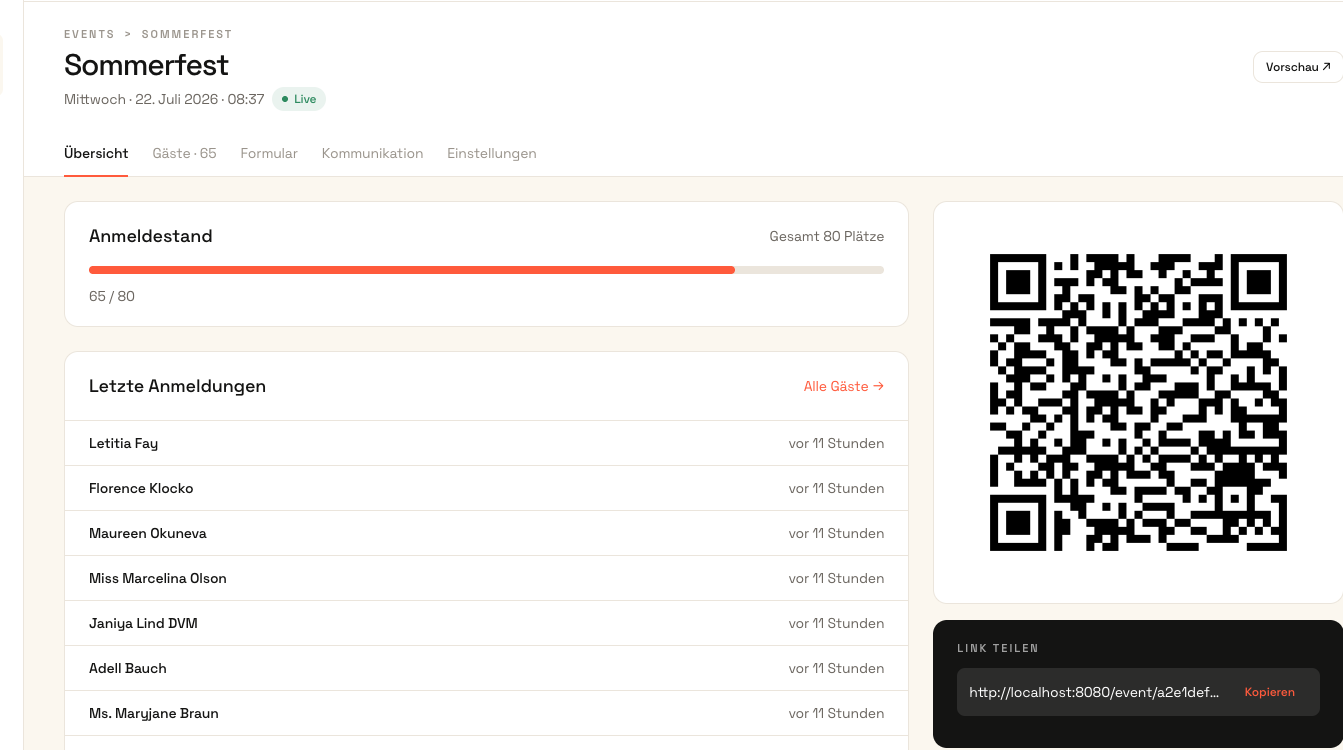Click the 65 / 80 registration count
This screenshot has height=750, width=1343.
coord(112,296)
